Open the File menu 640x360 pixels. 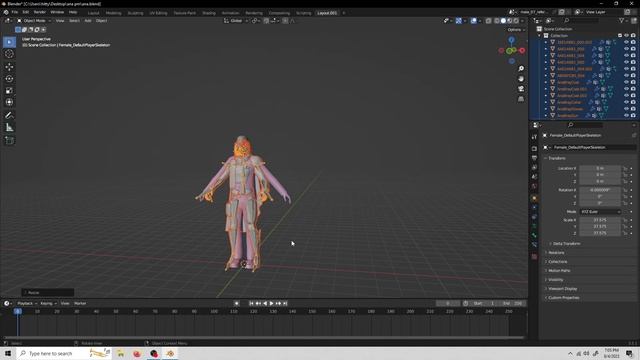pos(15,12)
